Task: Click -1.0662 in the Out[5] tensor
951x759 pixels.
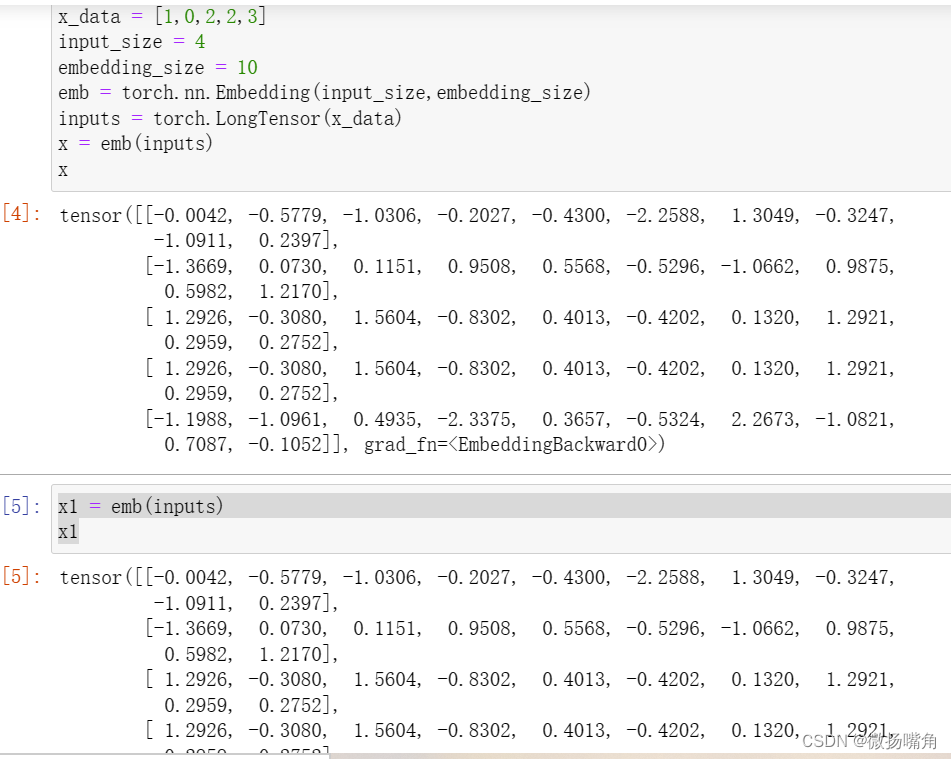Action: (x=760, y=628)
